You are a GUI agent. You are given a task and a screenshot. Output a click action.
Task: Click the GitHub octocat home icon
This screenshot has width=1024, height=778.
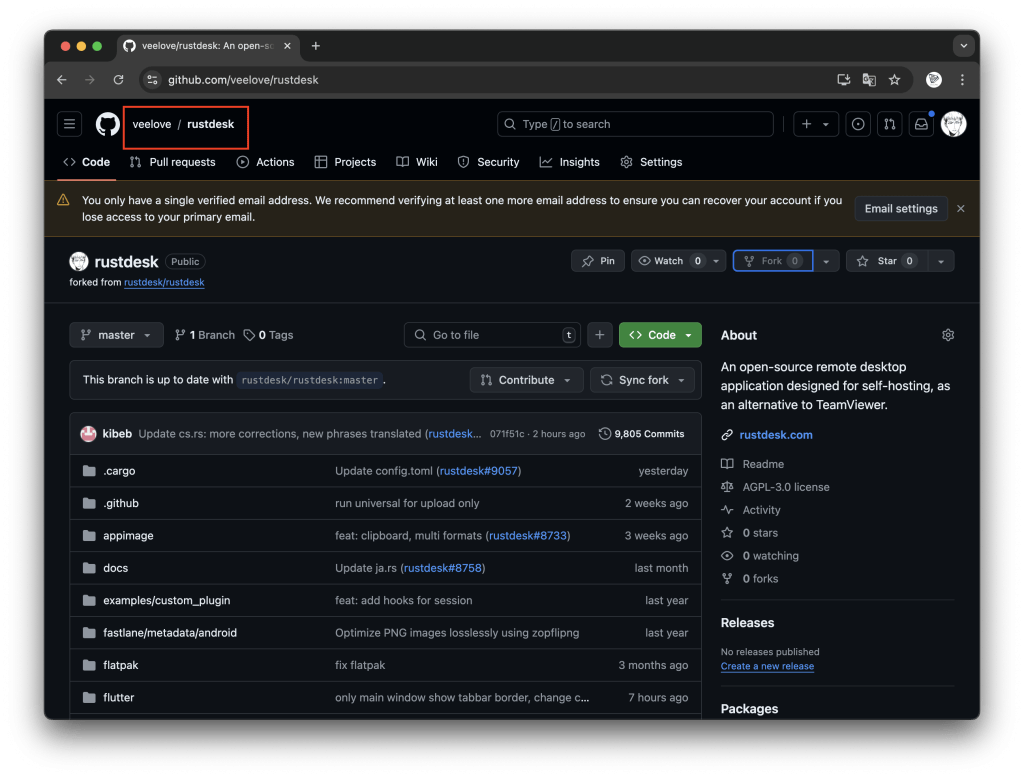(x=107, y=124)
